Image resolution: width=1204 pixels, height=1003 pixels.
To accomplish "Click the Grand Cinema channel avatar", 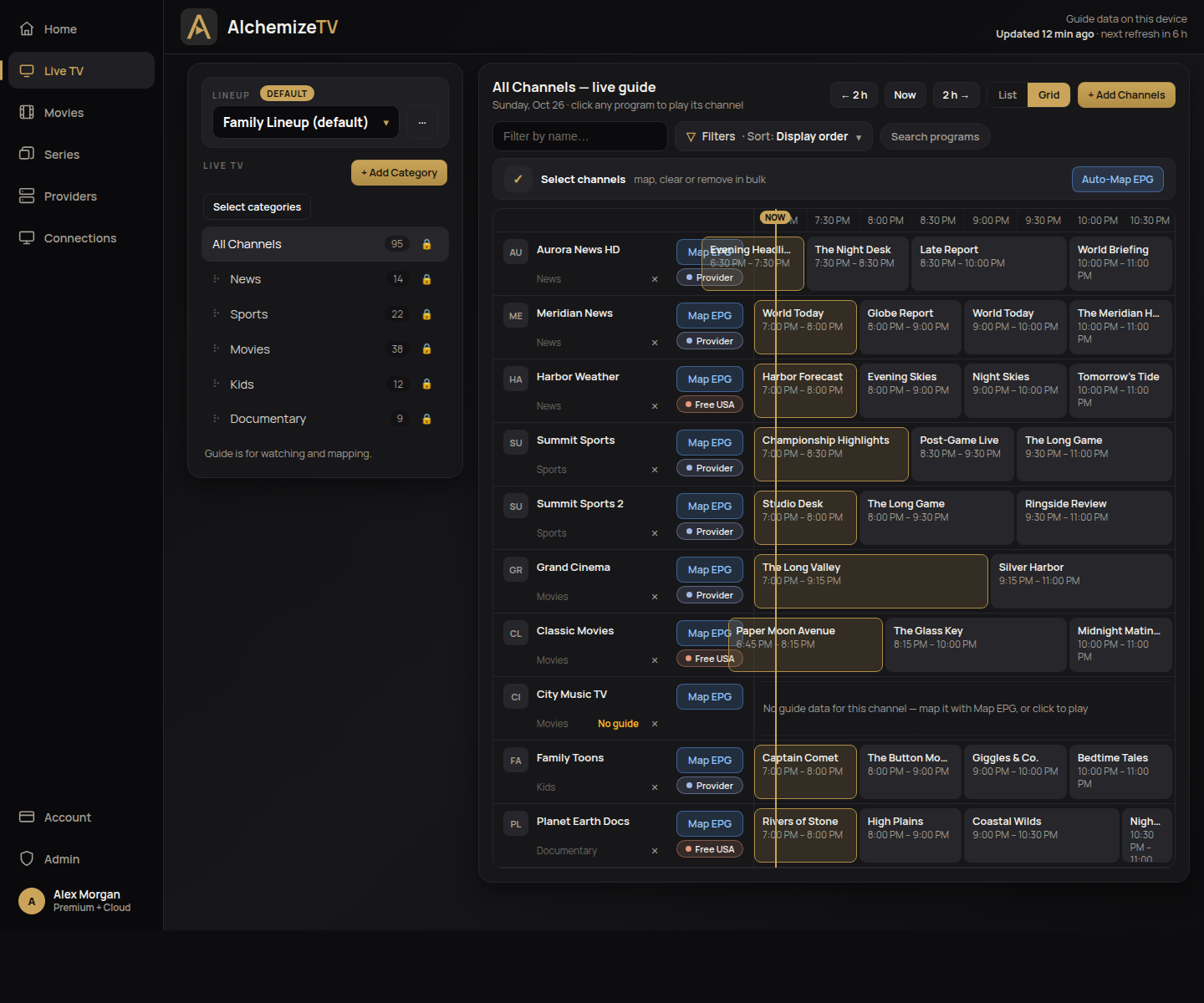I will point(516,570).
